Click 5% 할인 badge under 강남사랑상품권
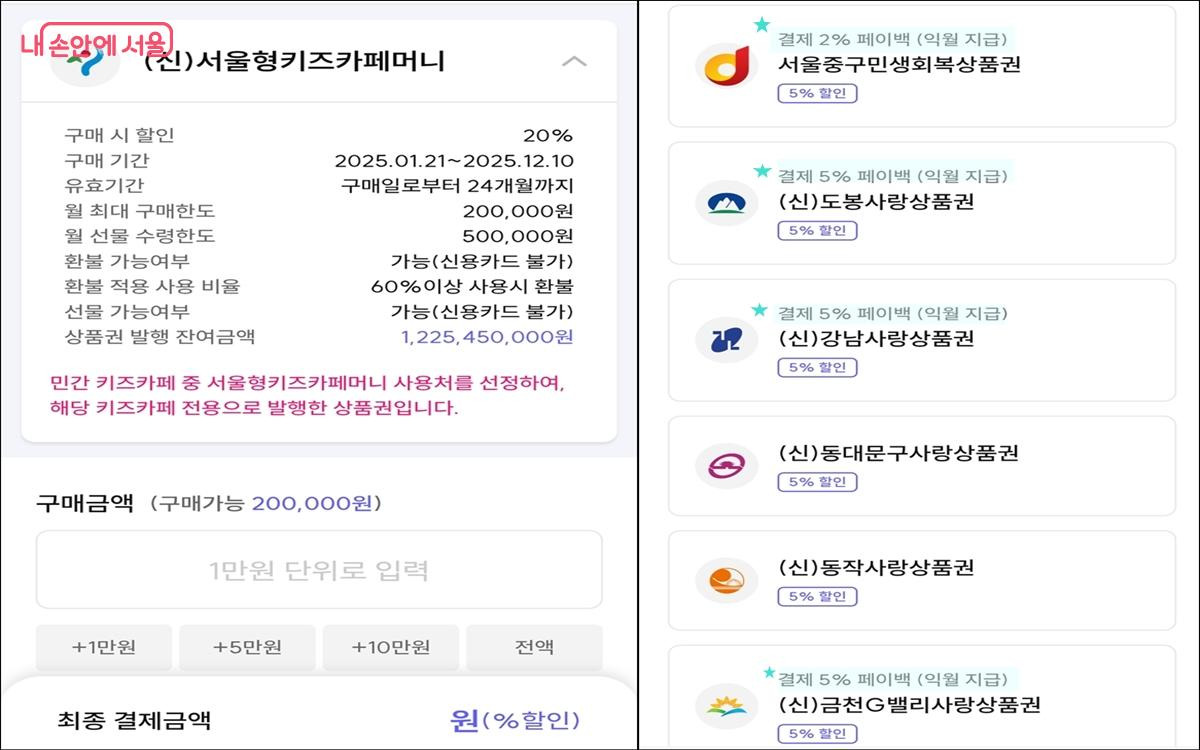Image resolution: width=1200 pixels, height=750 pixels. [x=818, y=367]
